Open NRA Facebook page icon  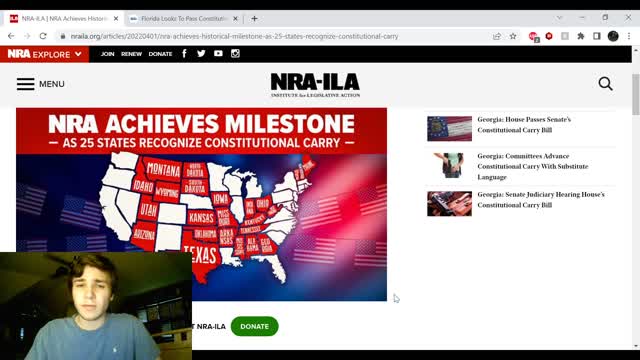tap(184, 54)
